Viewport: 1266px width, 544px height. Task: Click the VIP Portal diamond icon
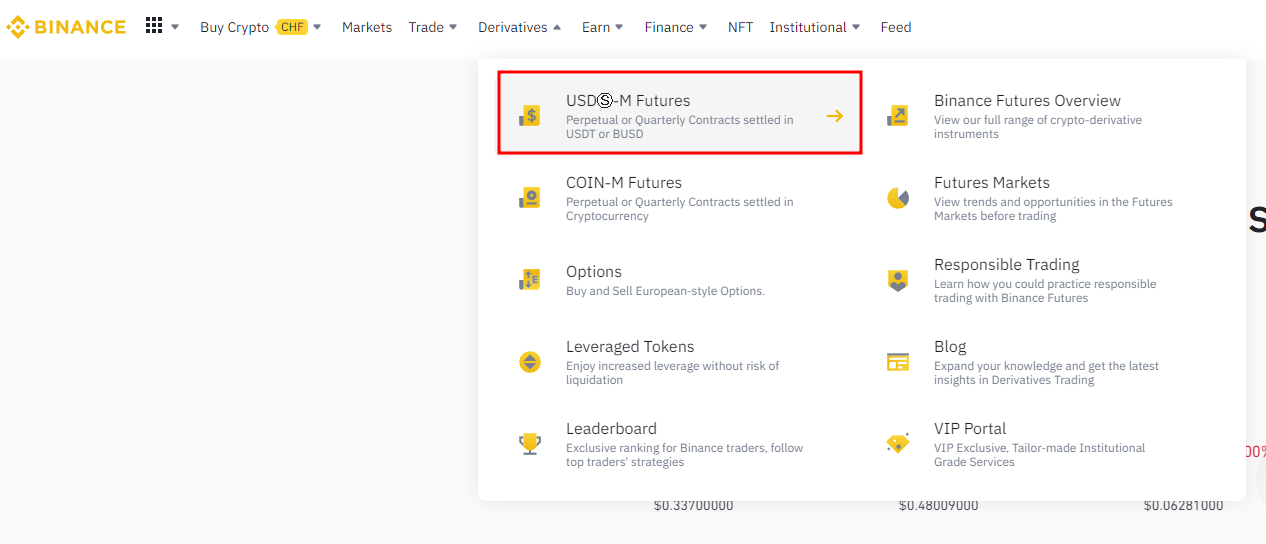[898, 444]
